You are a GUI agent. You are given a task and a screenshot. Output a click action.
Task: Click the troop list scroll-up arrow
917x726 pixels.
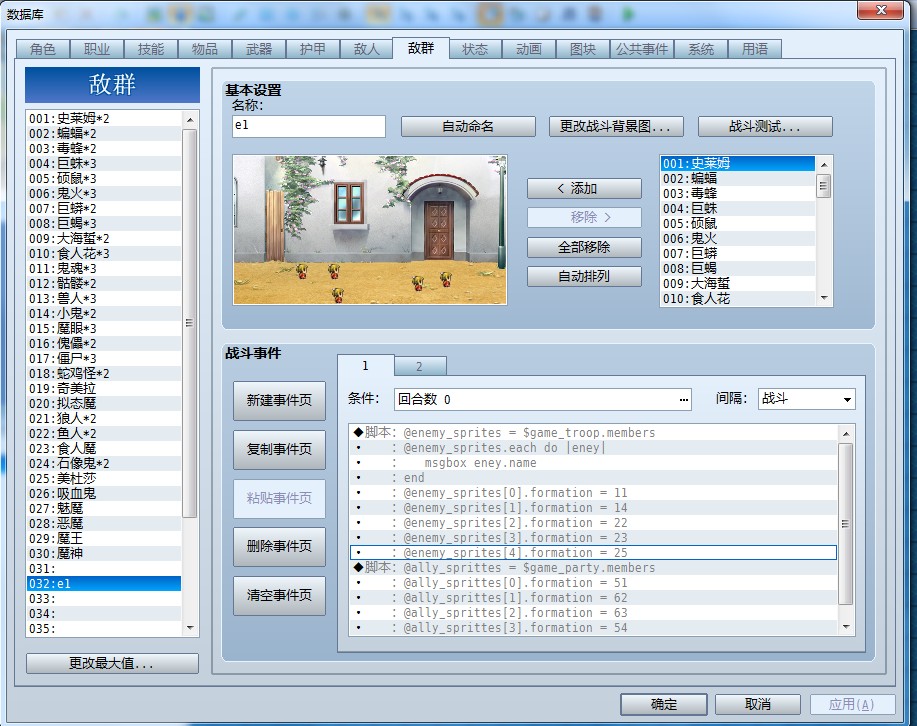click(x=189, y=119)
